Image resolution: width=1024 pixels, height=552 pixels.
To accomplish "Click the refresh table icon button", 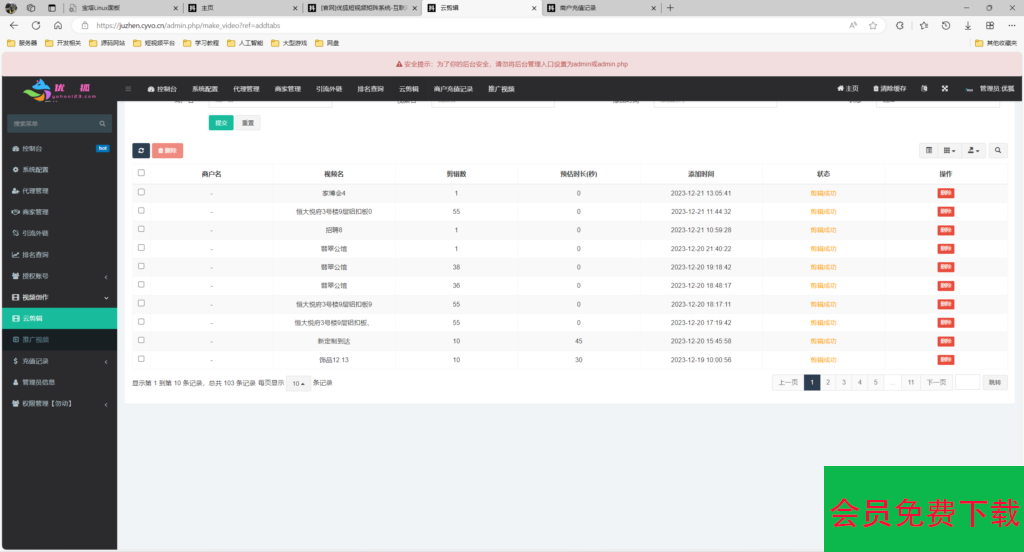I will tap(141, 150).
